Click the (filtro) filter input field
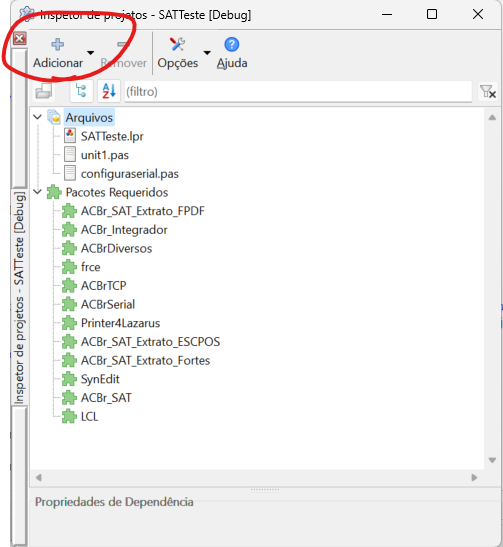 coord(298,91)
